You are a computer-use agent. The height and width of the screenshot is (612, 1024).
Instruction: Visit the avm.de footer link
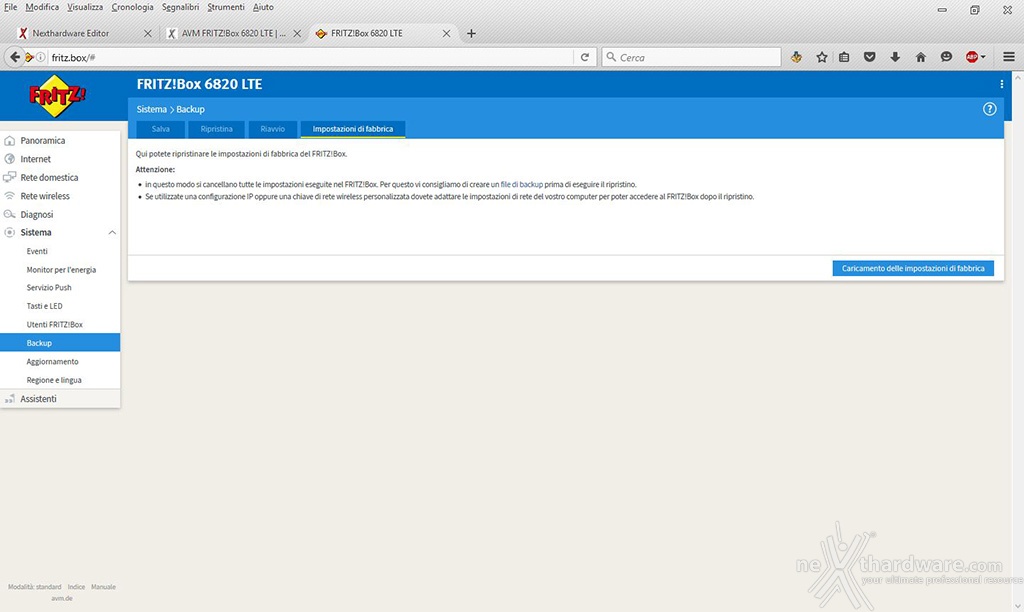click(62, 598)
